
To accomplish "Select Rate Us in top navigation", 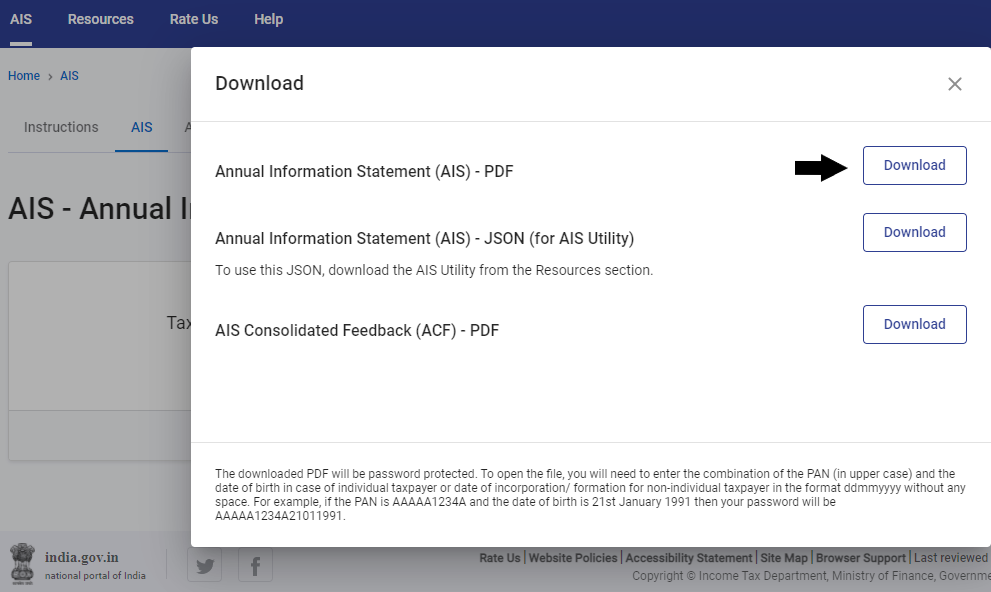I will (x=194, y=19).
